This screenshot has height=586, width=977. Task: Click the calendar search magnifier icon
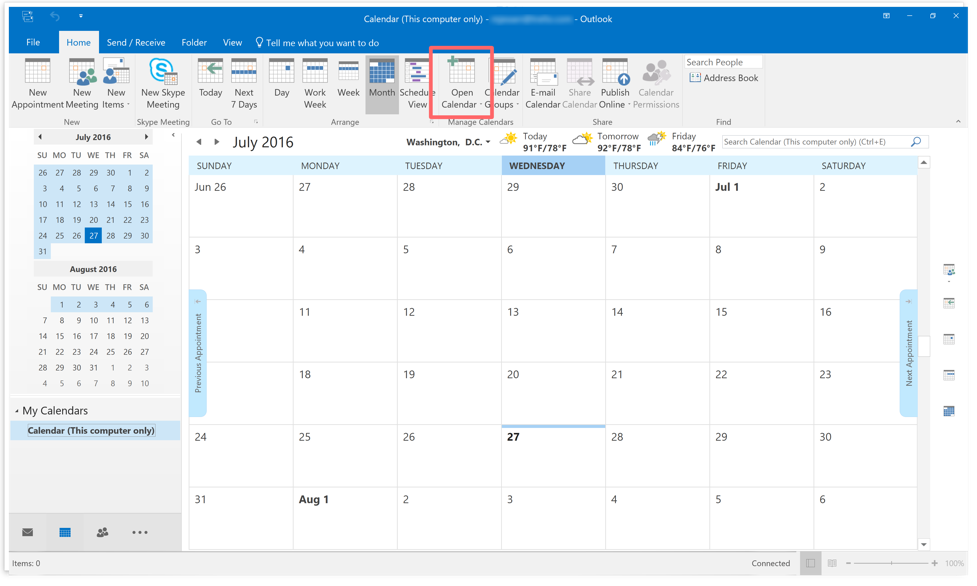[x=916, y=142]
